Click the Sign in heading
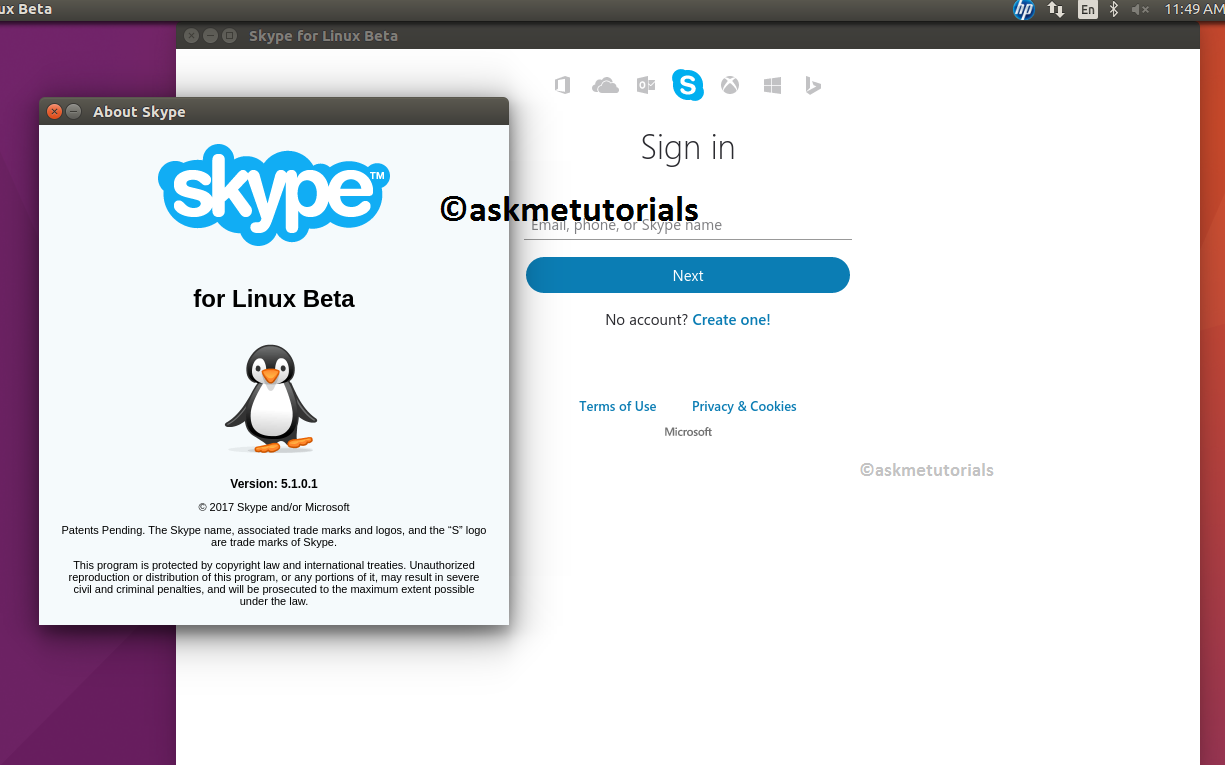Screen dimensions: 1225x765 tap(688, 148)
